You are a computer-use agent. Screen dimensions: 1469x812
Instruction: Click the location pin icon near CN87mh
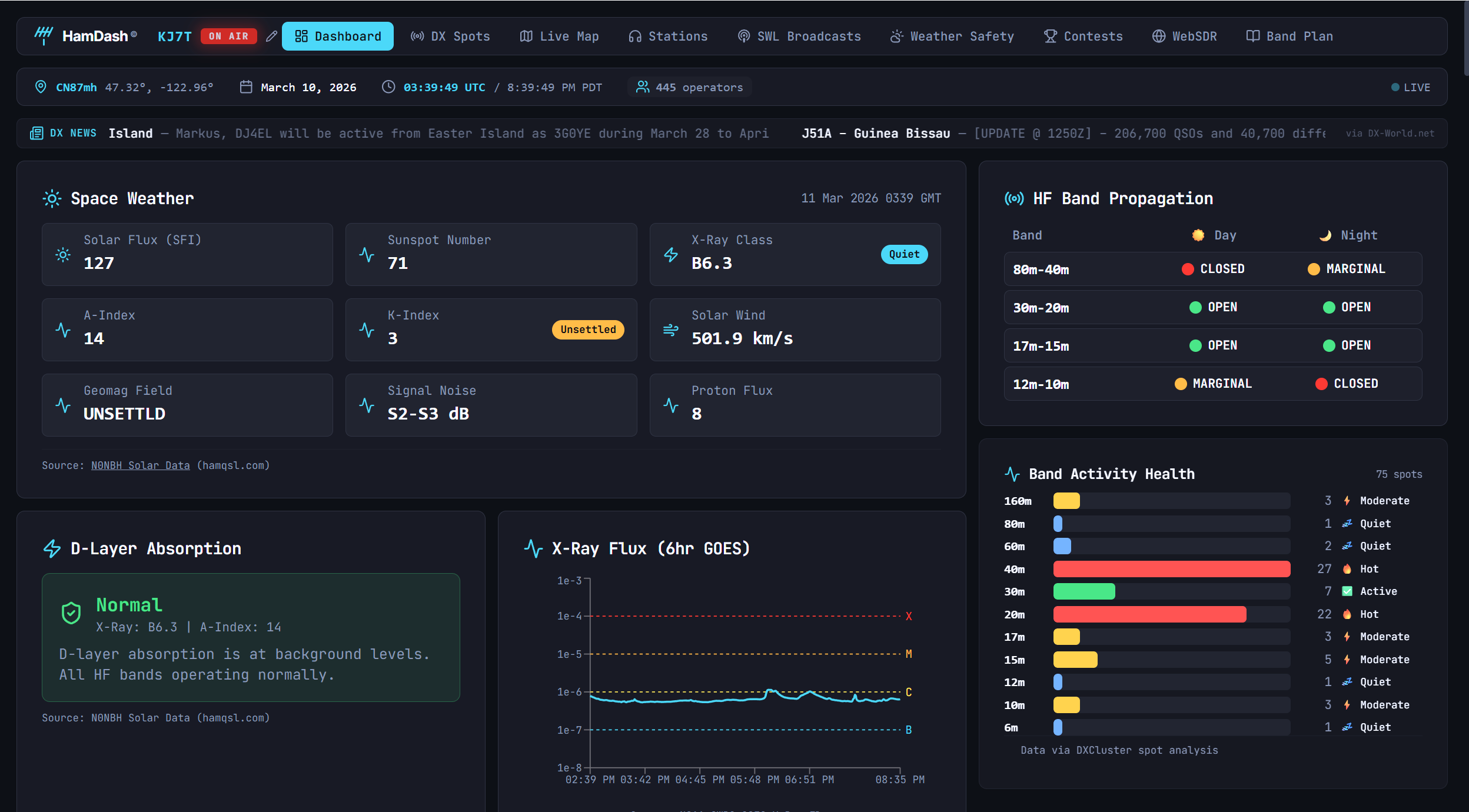[41, 87]
